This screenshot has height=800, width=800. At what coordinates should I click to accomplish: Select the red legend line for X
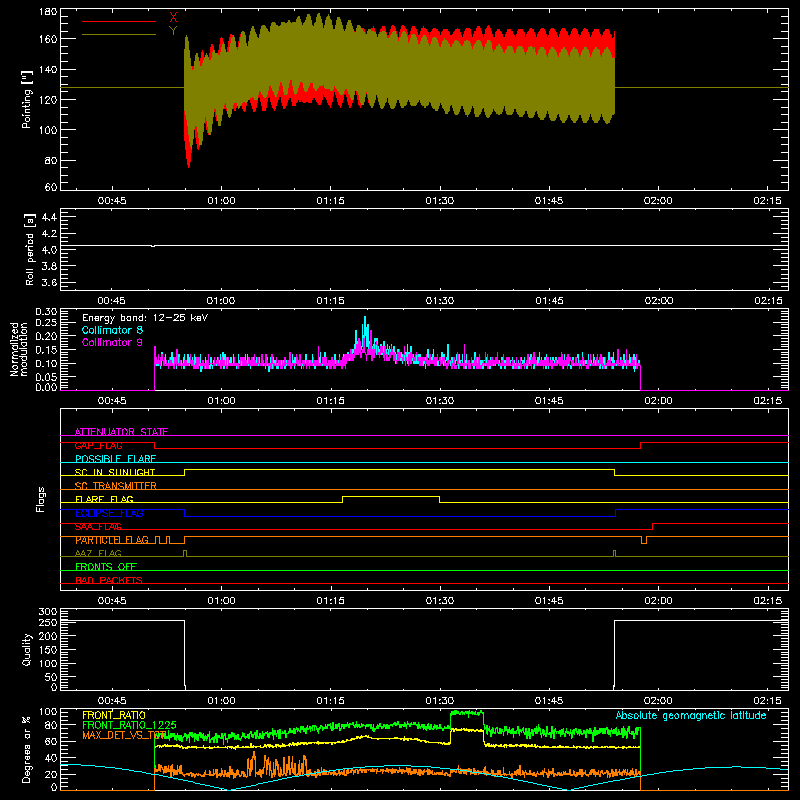pos(119,21)
